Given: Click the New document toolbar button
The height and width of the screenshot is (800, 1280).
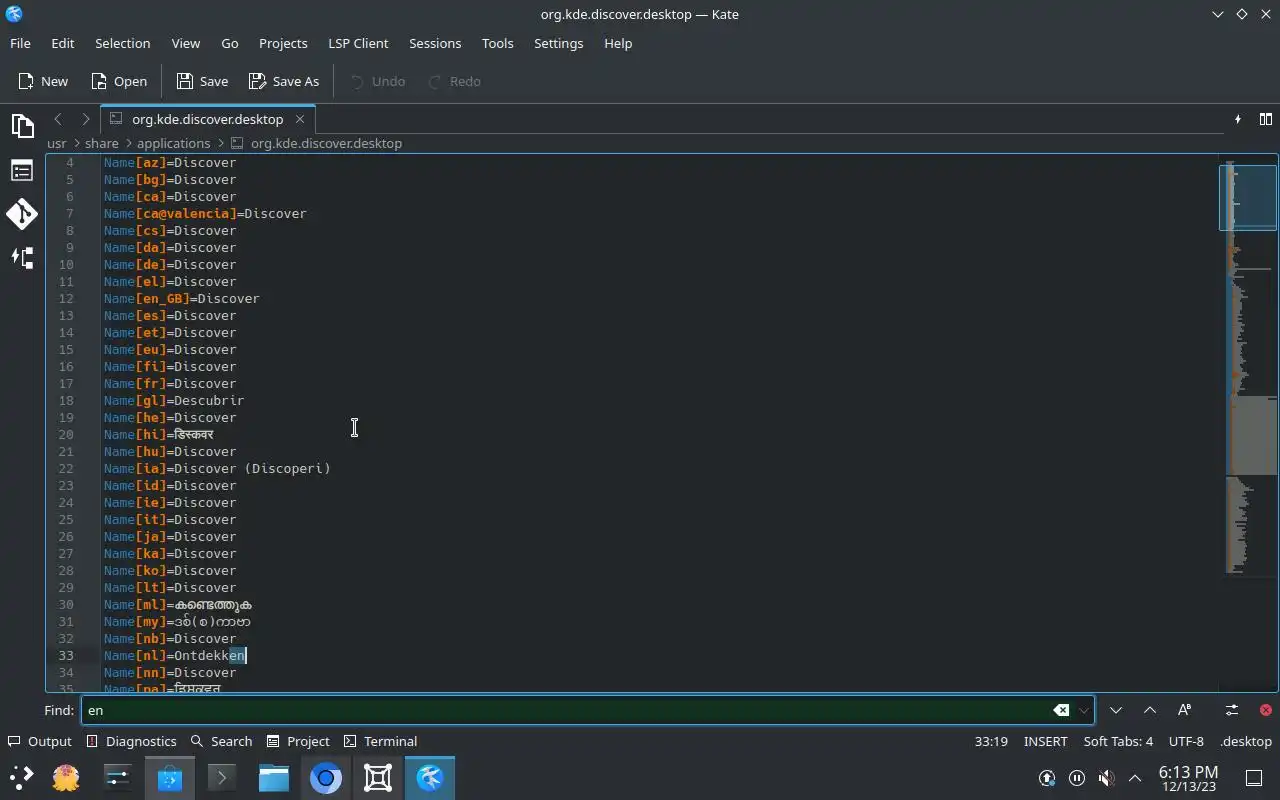Looking at the screenshot, I should point(43,81).
